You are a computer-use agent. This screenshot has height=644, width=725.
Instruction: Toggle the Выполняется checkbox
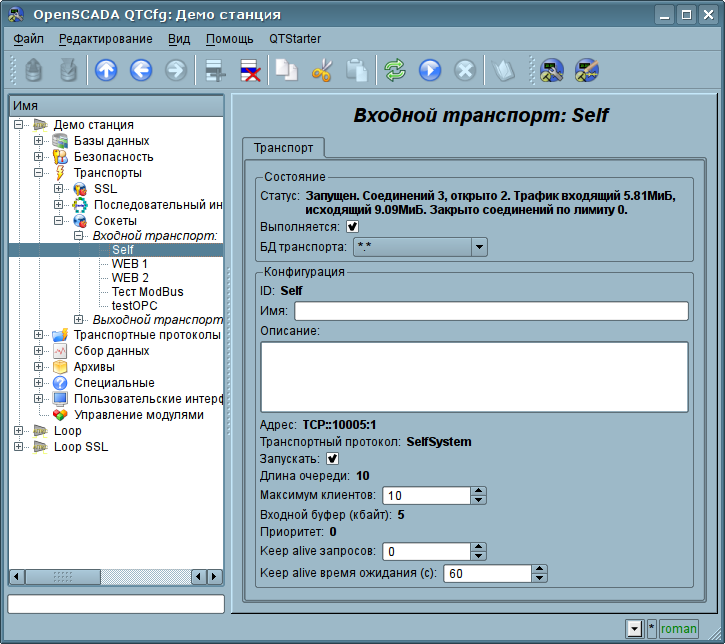[x=352, y=227]
